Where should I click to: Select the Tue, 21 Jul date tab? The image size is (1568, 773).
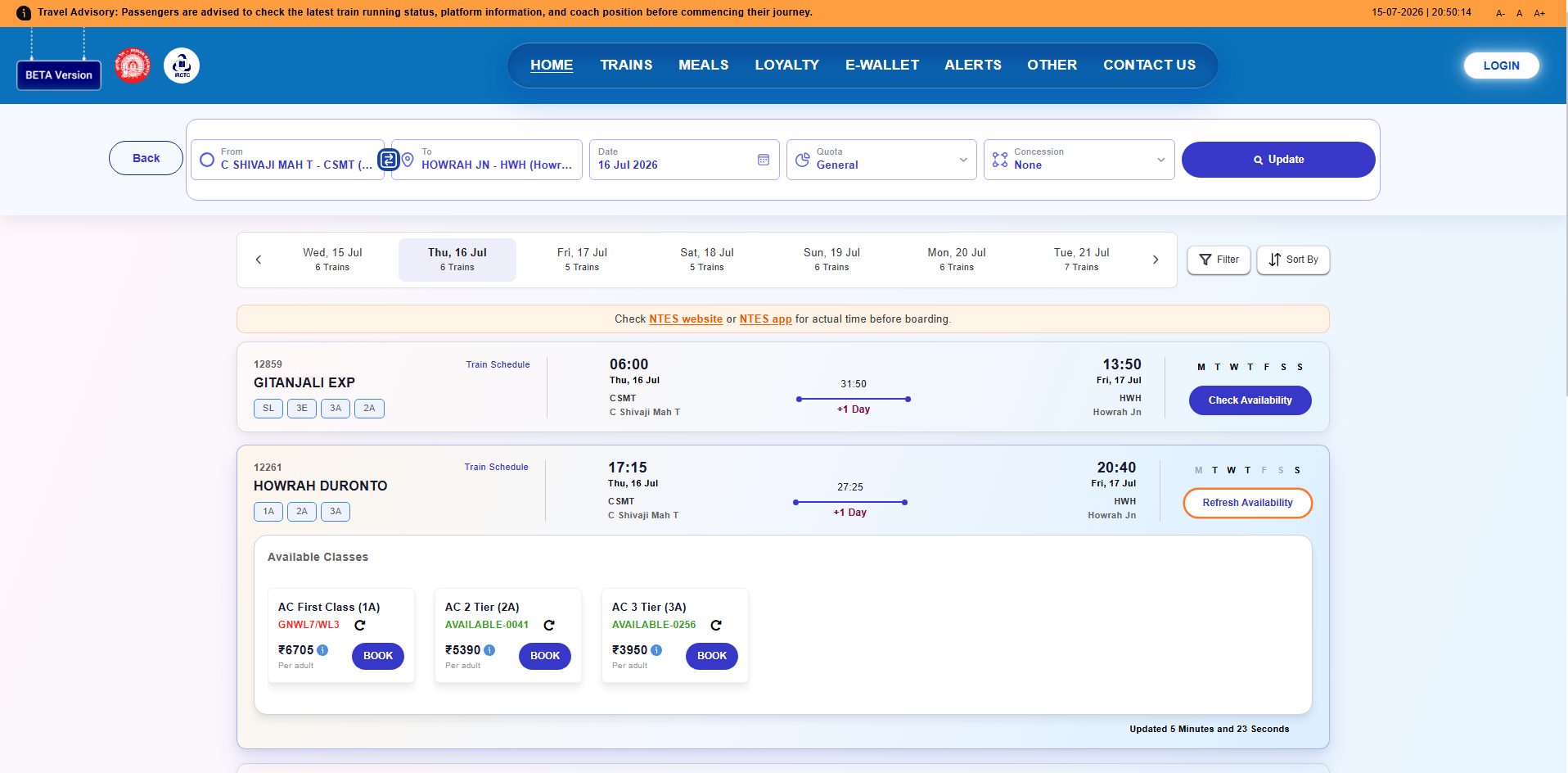1082,260
